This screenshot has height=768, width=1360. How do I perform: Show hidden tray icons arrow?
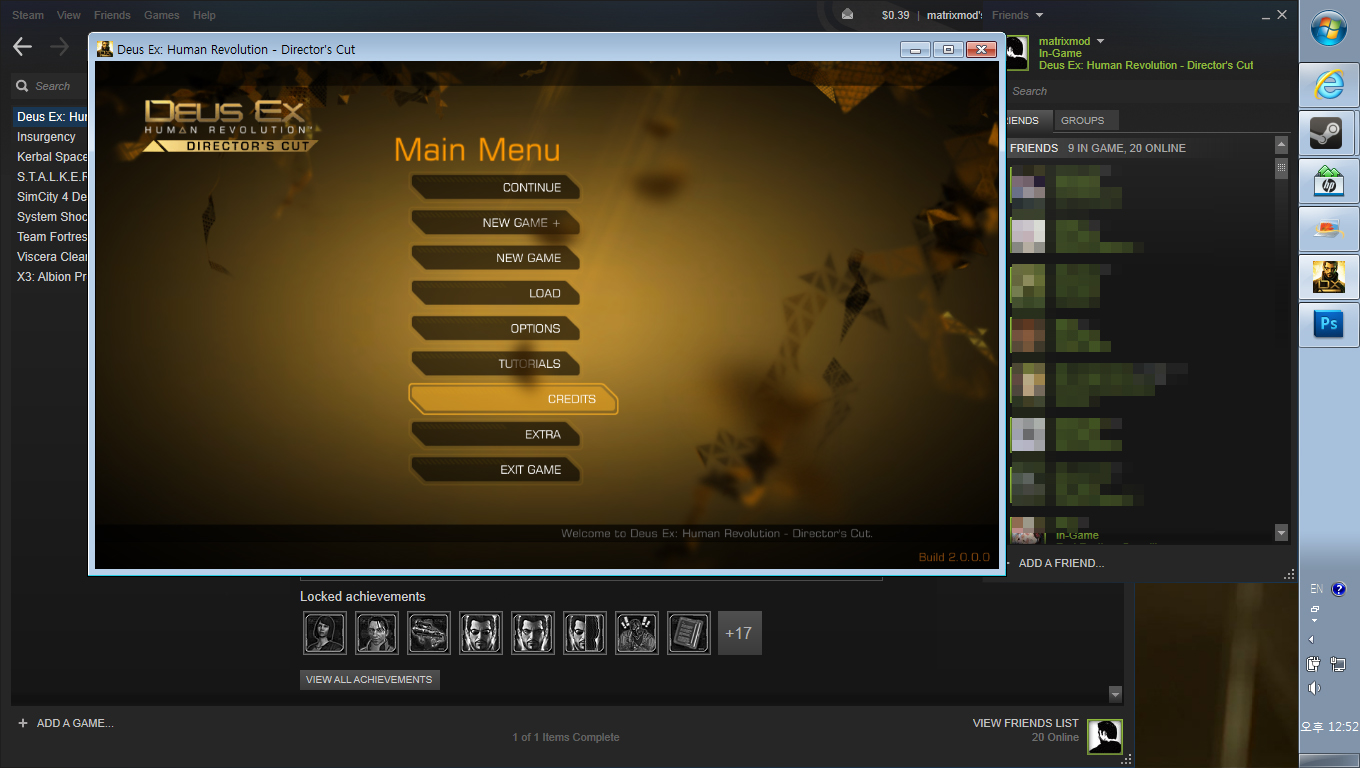[x=1311, y=639]
